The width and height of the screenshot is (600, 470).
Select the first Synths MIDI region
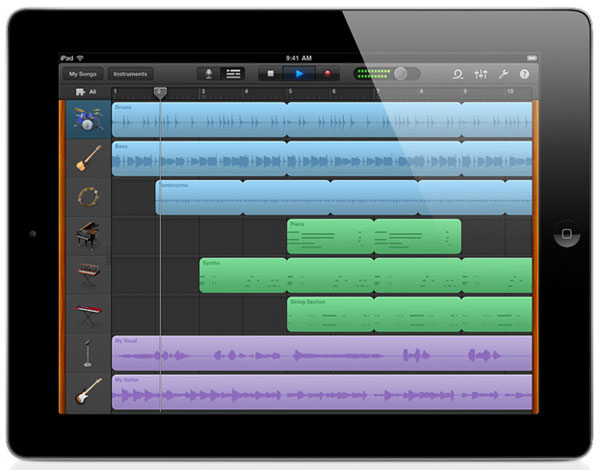click(243, 275)
